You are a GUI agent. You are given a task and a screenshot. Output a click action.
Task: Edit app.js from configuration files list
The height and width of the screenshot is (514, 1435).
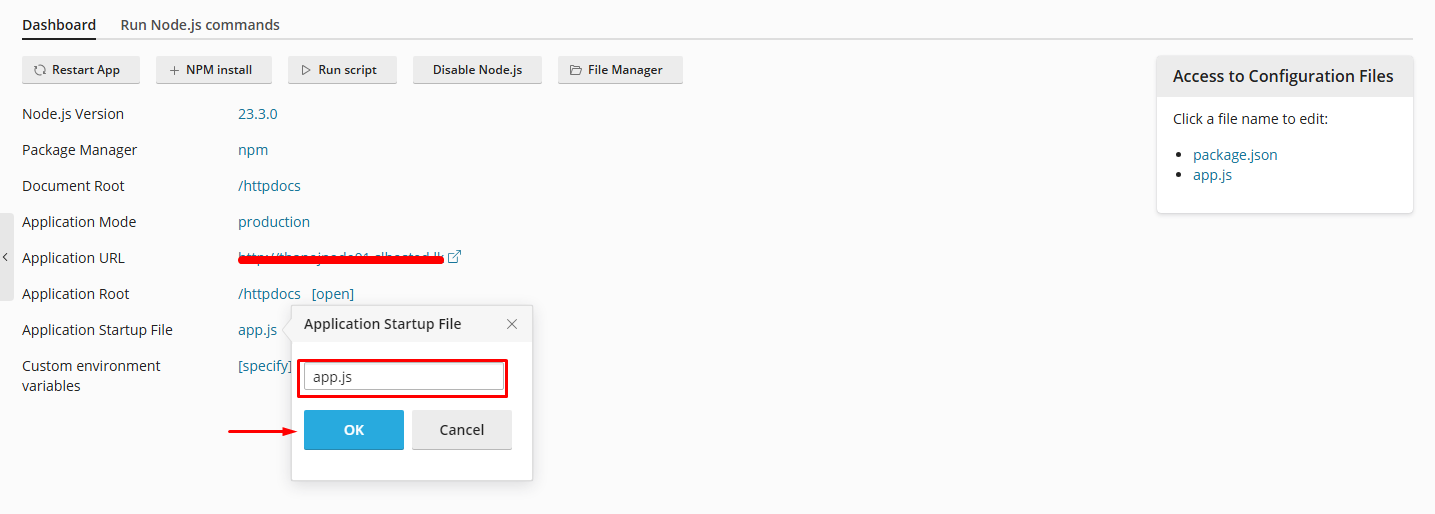tap(1212, 175)
